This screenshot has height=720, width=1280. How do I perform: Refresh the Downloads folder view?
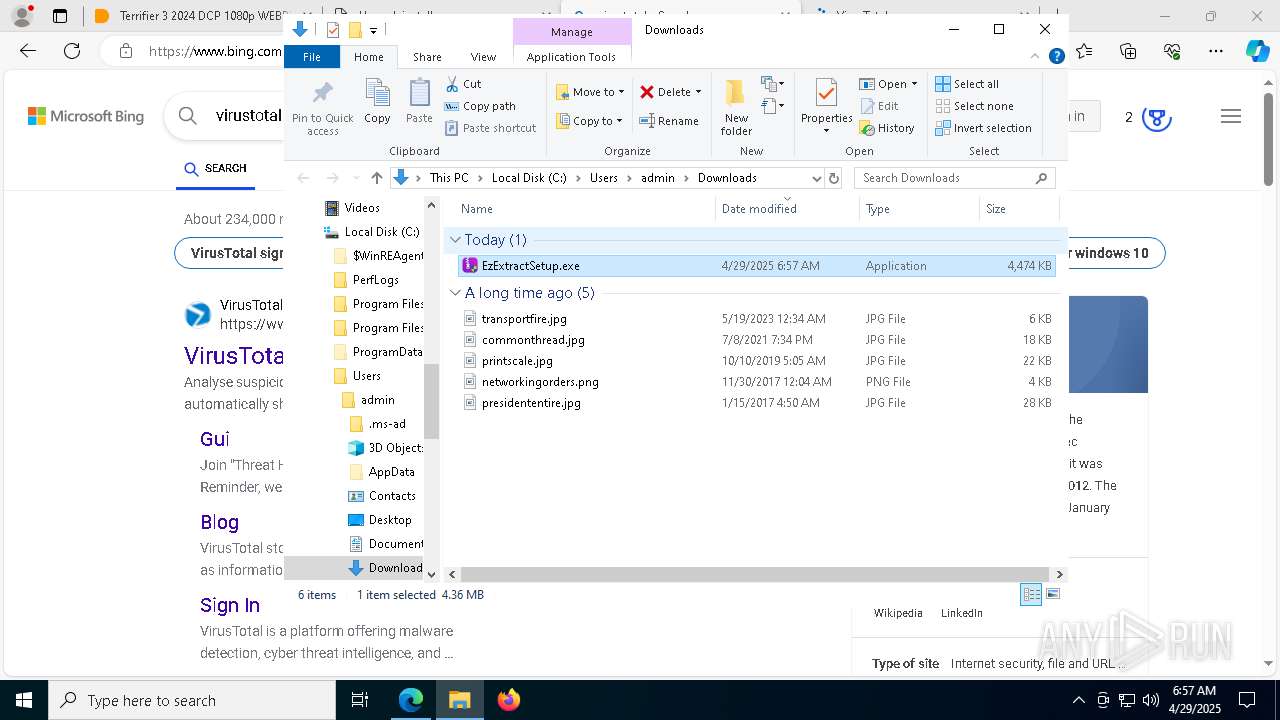click(x=834, y=178)
